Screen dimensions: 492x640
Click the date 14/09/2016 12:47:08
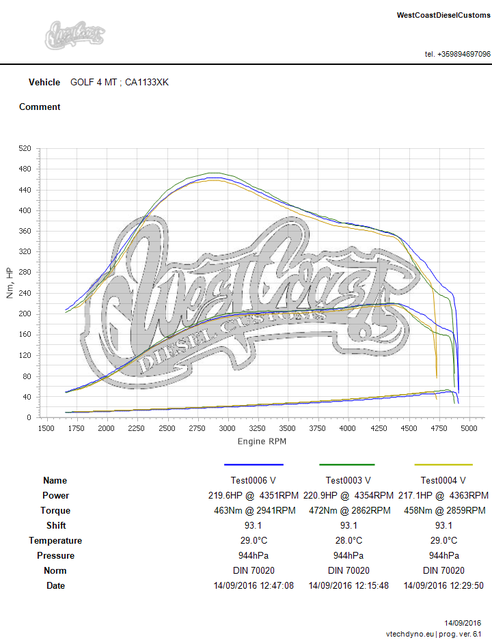tap(254, 586)
